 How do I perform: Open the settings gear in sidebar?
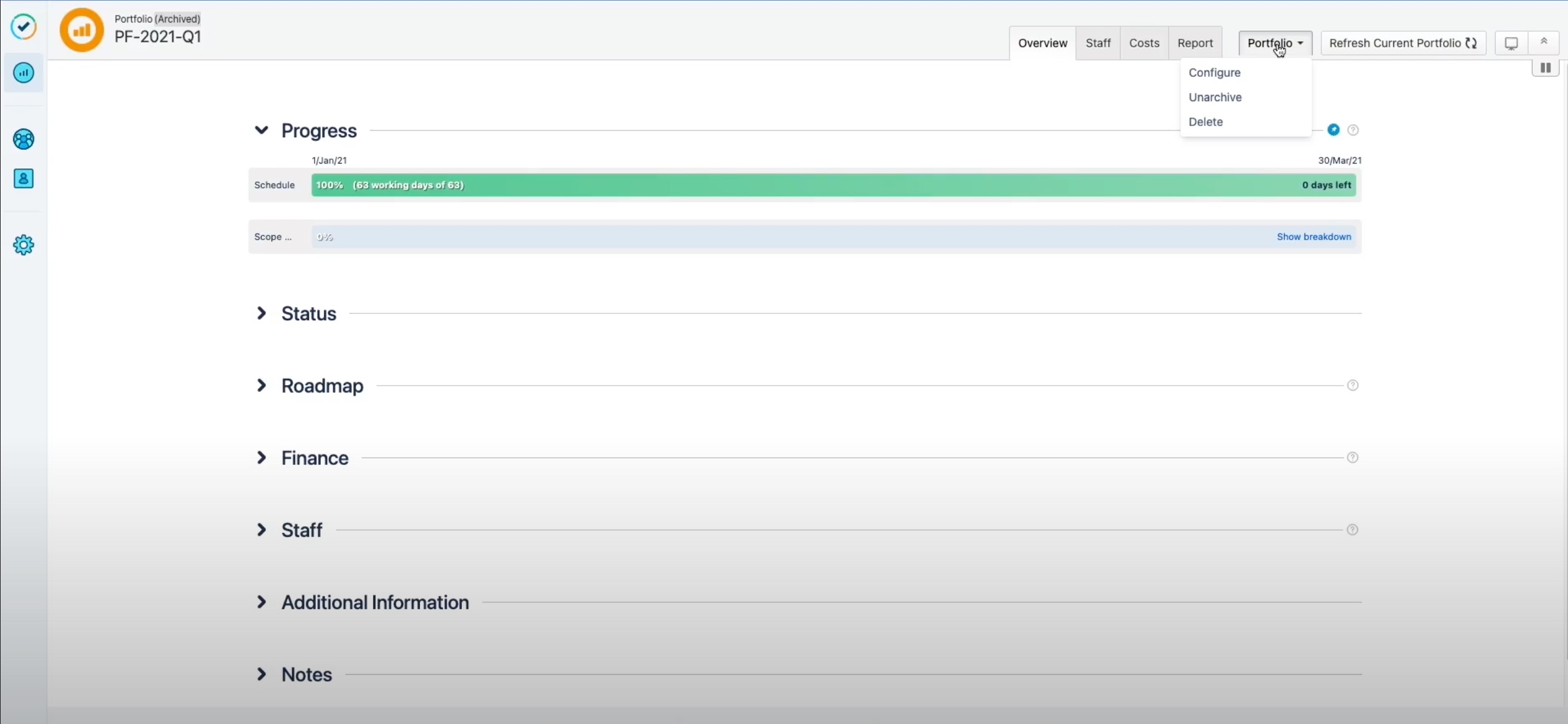click(x=24, y=245)
